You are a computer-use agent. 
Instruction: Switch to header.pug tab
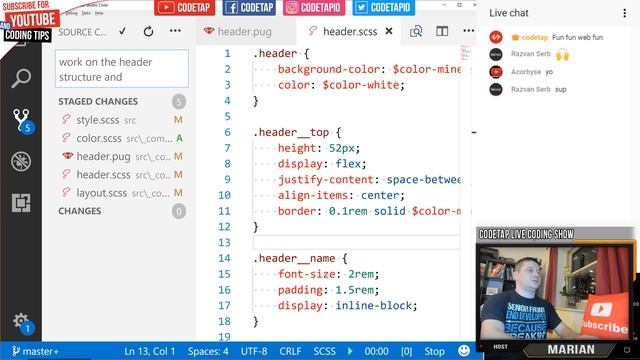click(x=247, y=31)
